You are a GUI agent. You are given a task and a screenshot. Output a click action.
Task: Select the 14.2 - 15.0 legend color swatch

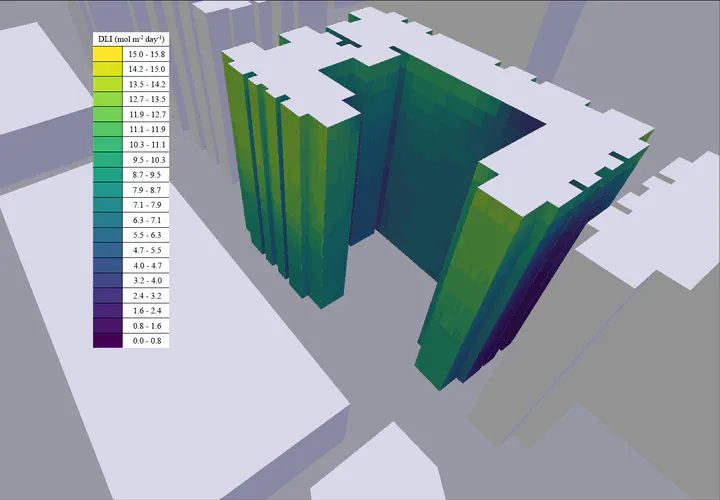click(107, 69)
